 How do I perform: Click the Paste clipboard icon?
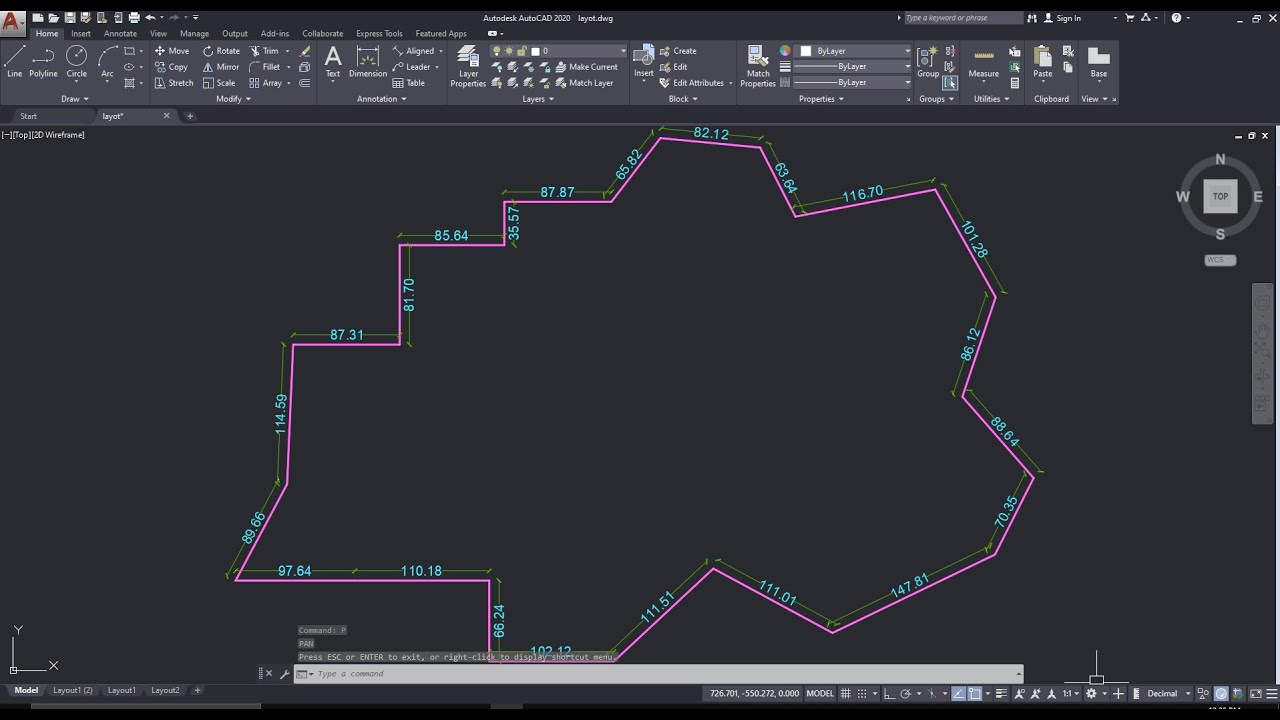(x=1043, y=61)
